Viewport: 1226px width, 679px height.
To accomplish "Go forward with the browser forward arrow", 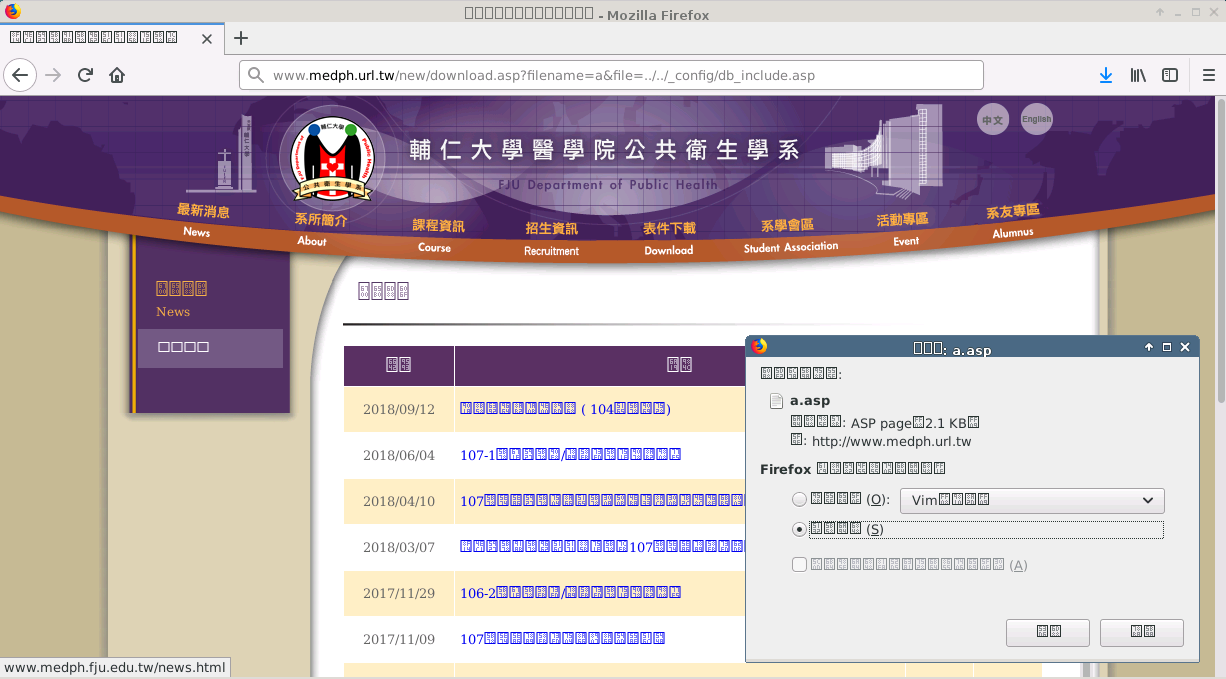I will [x=53, y=75].
